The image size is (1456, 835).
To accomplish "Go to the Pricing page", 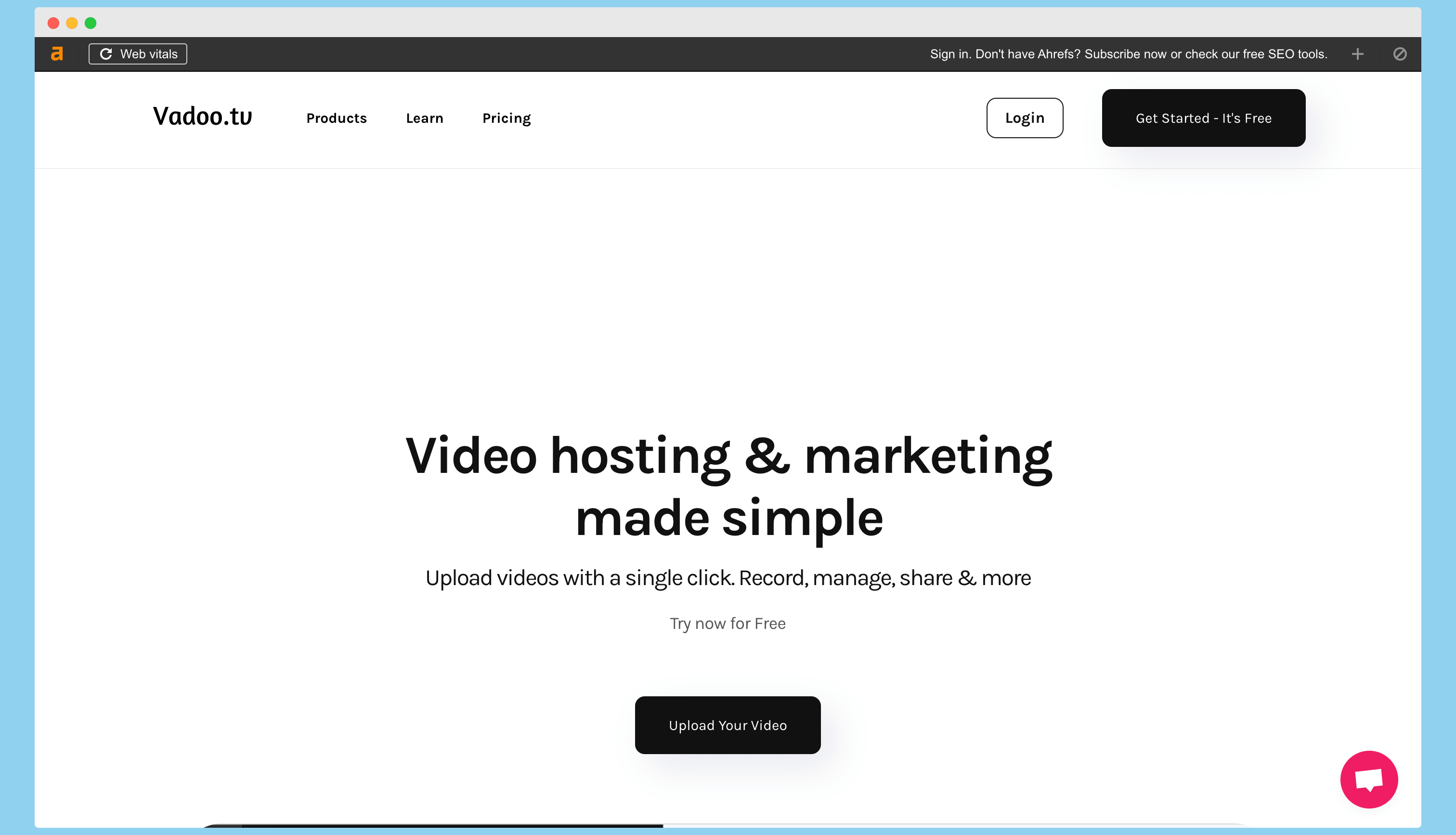I will point(507,118).
